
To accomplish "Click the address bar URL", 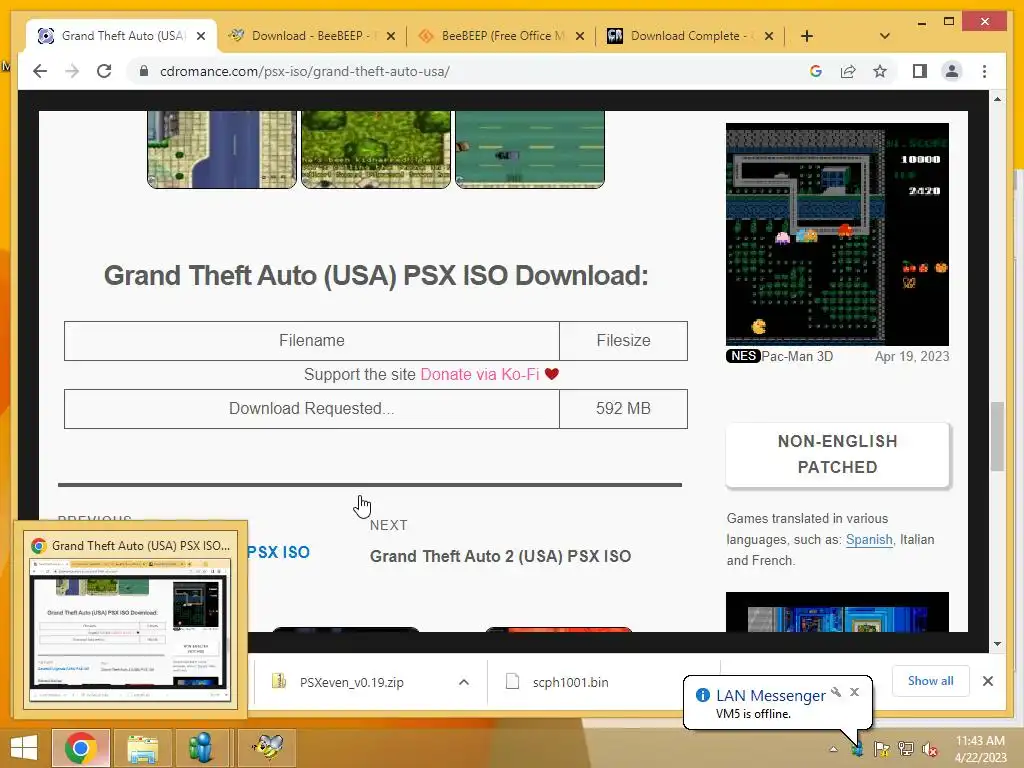I will (304, 71).
